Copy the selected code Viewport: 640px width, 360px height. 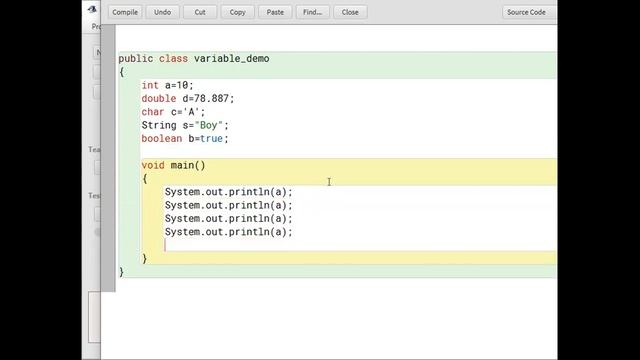click(x=238, y=12)
